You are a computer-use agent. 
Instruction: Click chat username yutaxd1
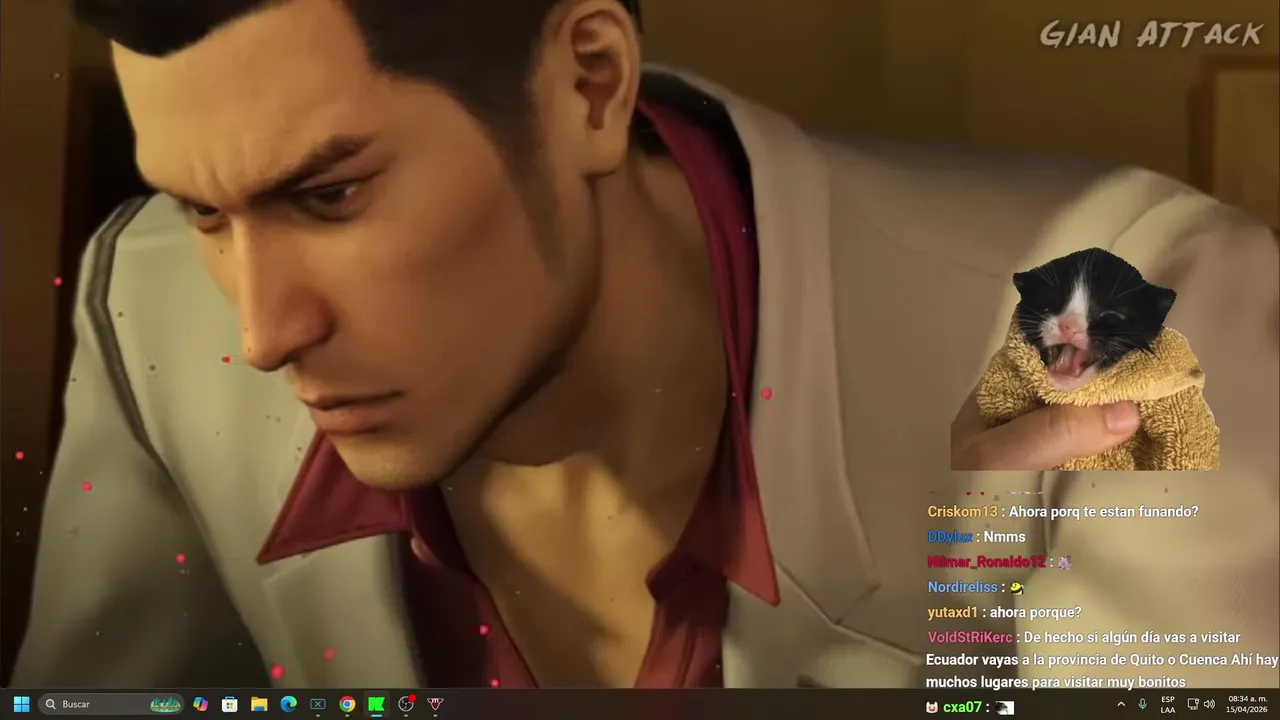952,612
